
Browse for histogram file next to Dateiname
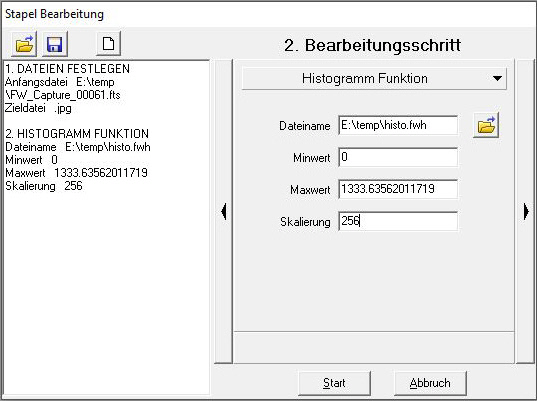(486, 125)
